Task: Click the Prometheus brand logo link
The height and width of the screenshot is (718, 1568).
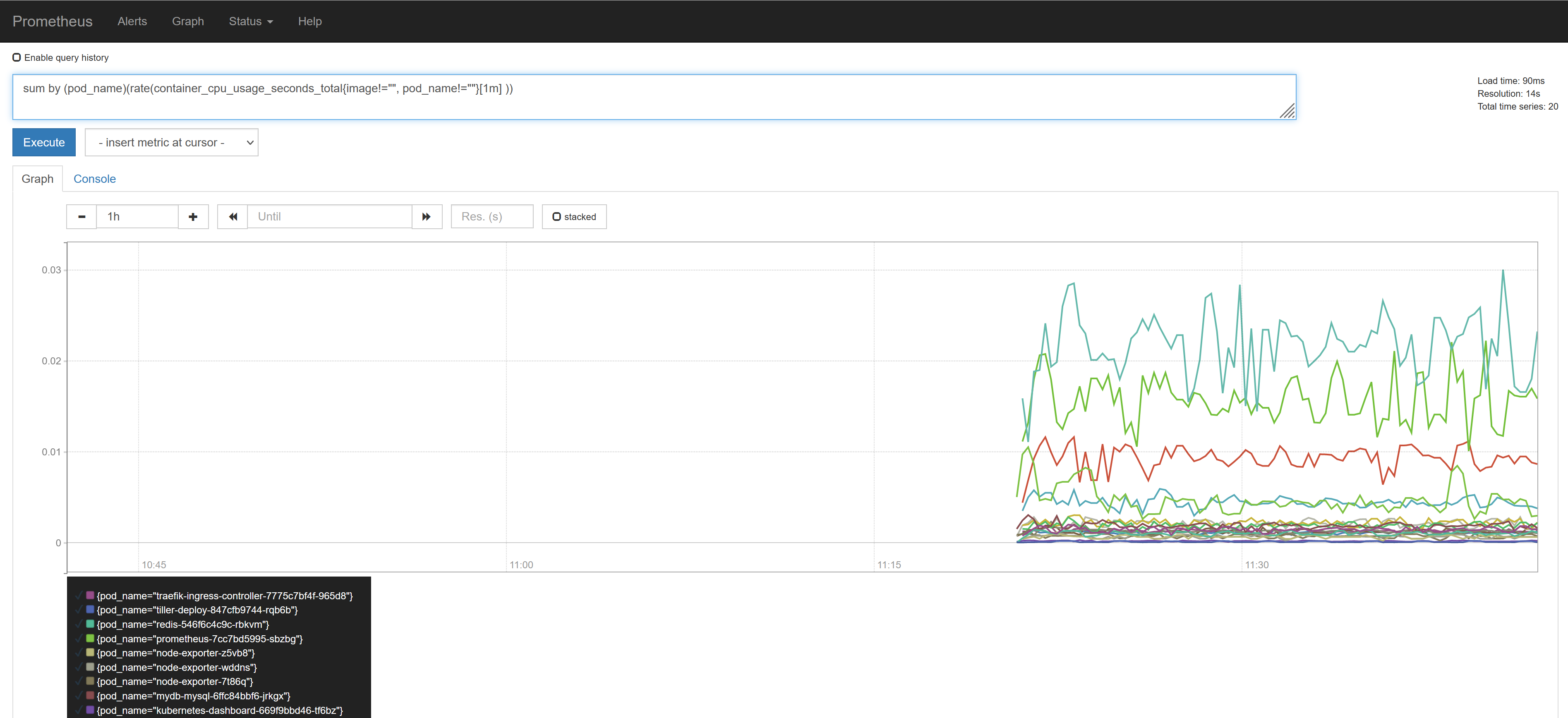Action: [x=53, y=21]
